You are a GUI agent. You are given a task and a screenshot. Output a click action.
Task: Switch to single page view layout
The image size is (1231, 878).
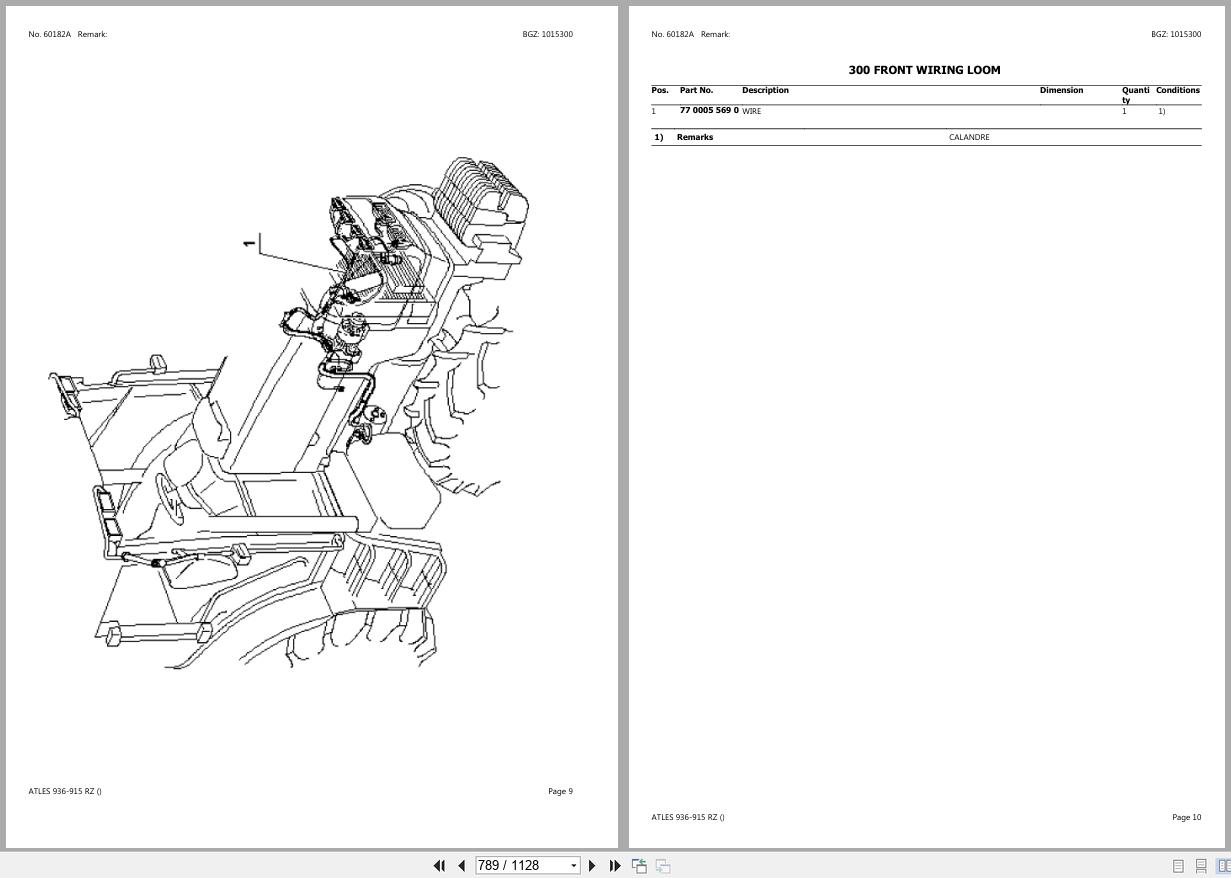1178,866
